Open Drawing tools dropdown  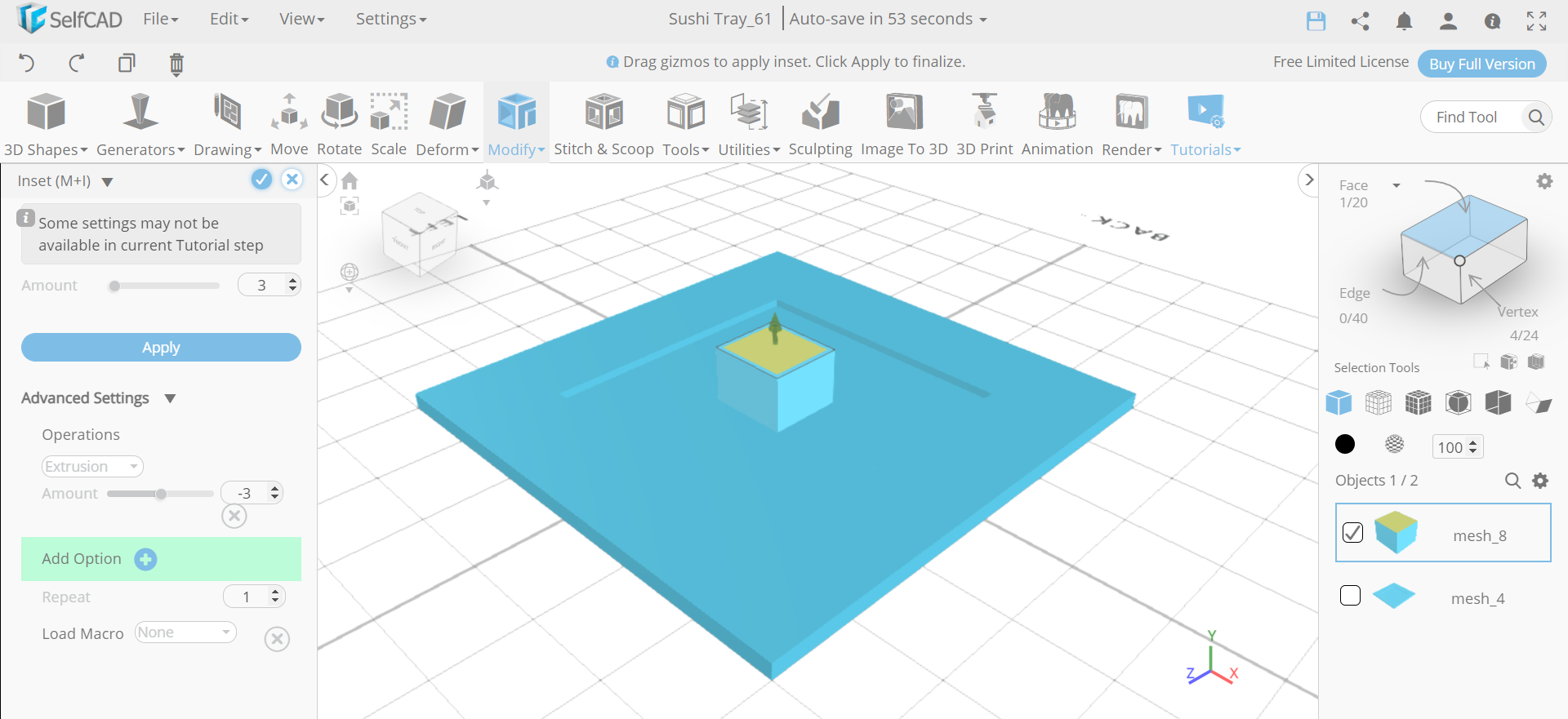tap(227, 124)
